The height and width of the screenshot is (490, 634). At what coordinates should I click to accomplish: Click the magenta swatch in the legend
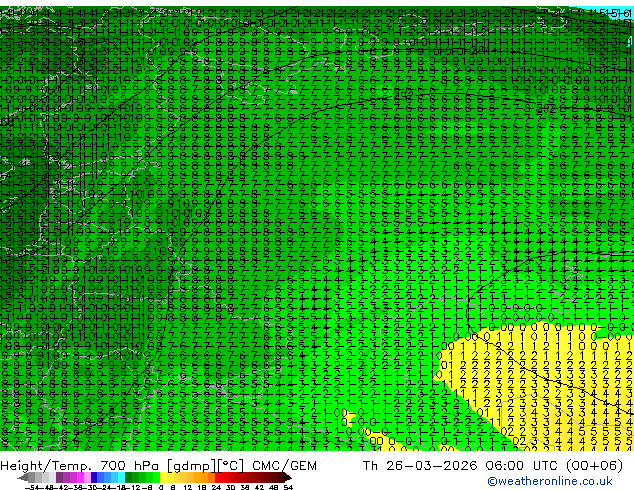pos(80,477)
